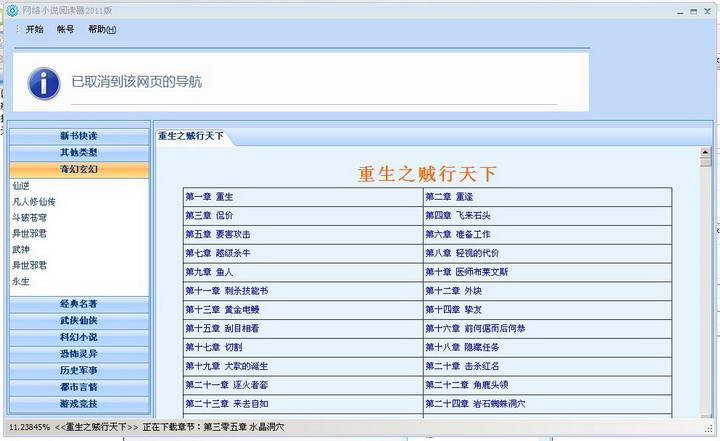Expand the 游戏竞技 category
The image size is (720, 441).
pos(79,404)
